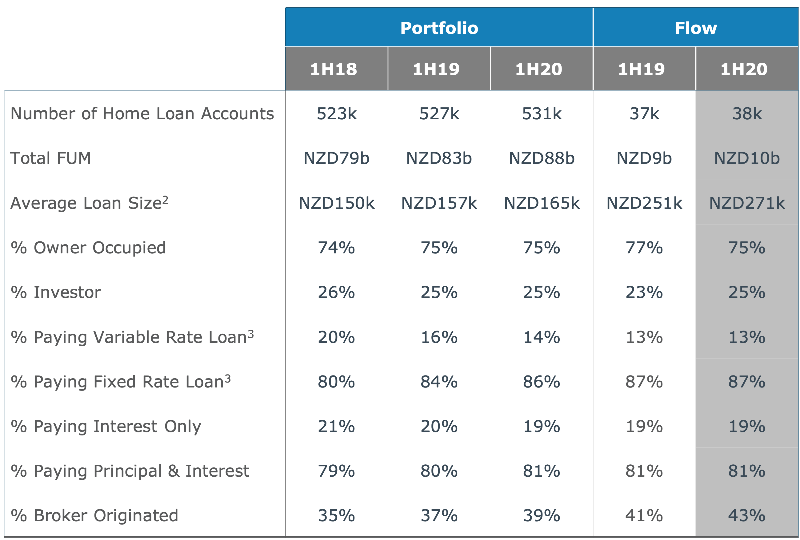Image resolution: width=800 pixels, height=540 pixels.
Task: Click the % Owner Occupied row label
Action: pyautogui.click(x=88, y=247)
